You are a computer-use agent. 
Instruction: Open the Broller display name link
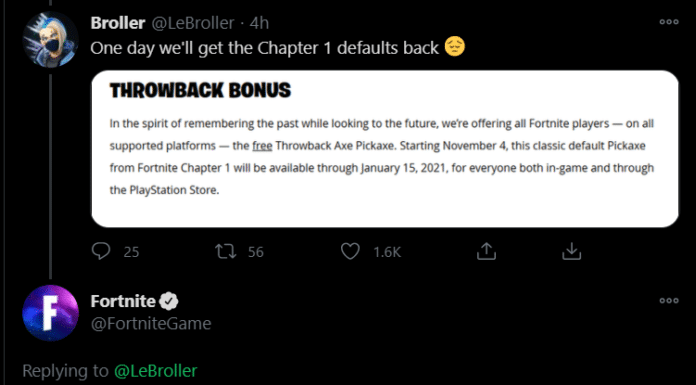click(118, 23)
